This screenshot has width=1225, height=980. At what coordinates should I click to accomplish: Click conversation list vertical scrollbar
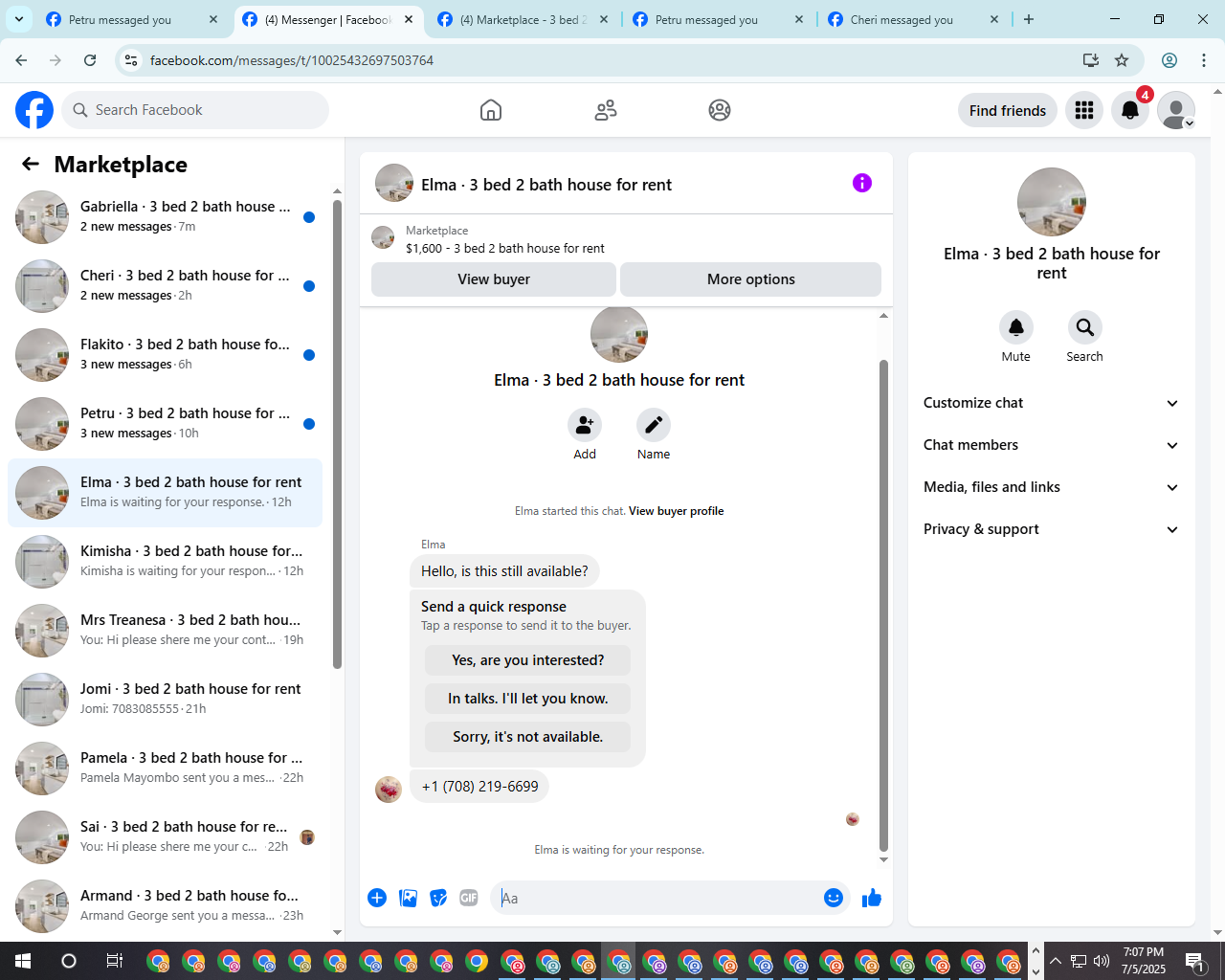(337, 434)
